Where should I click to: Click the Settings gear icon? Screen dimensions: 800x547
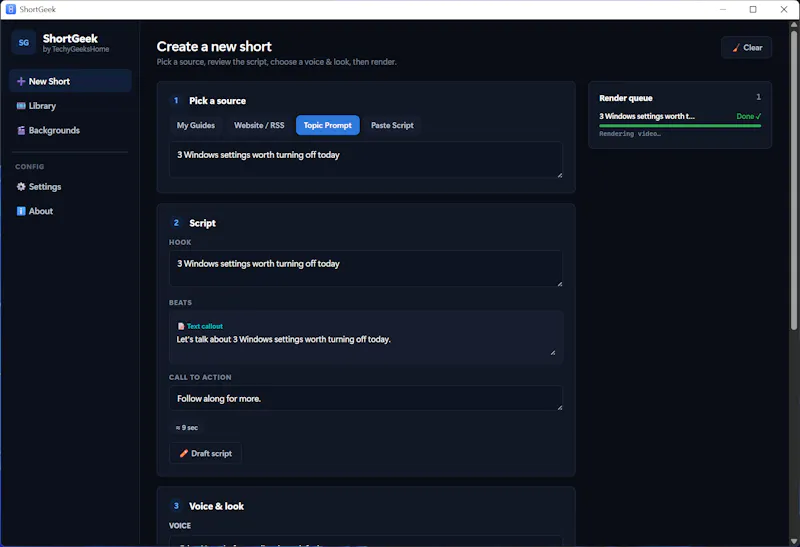tap(21, 187)
